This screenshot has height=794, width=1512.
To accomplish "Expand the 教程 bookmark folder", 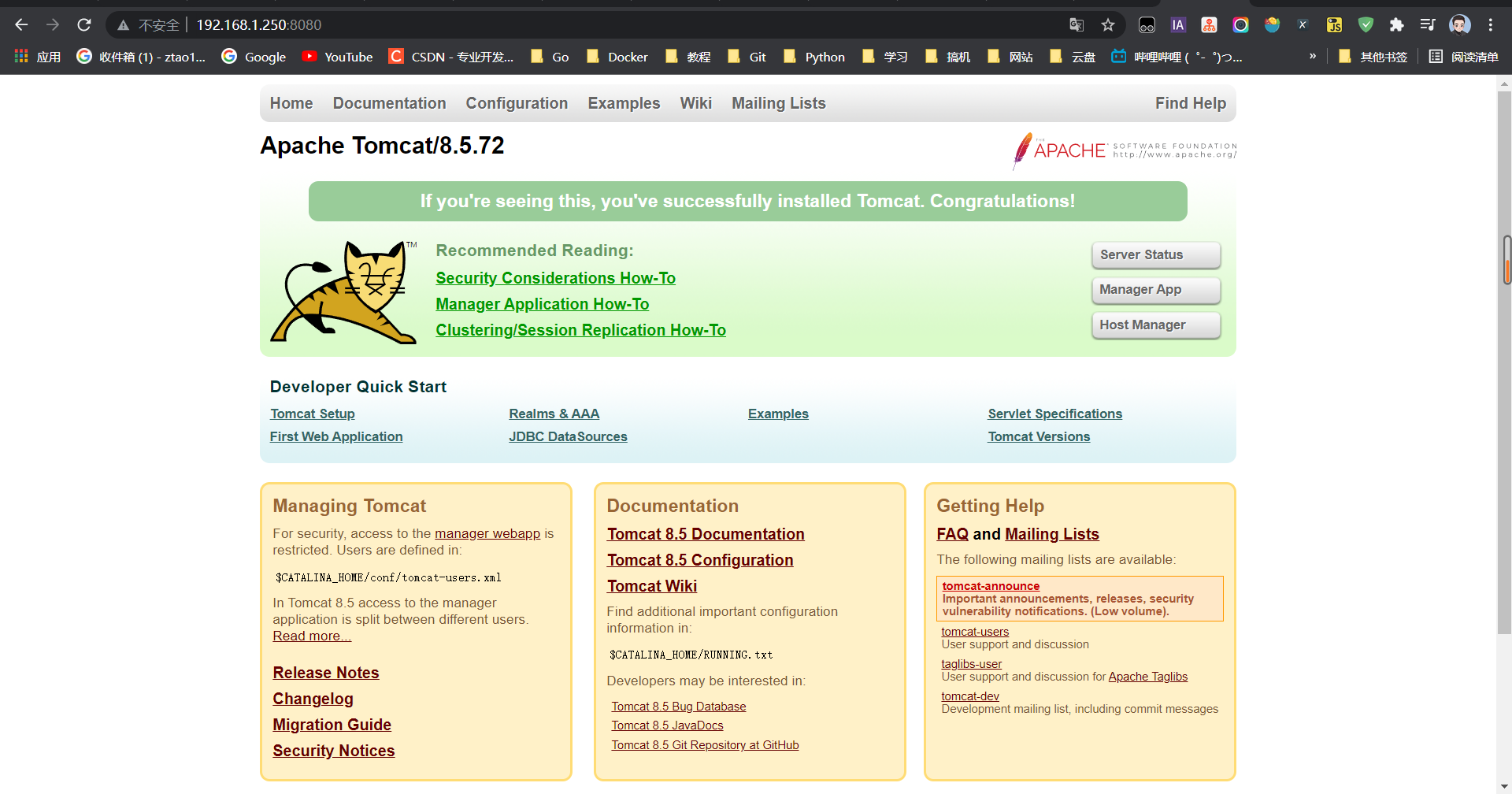I will [x=688, y=57].
